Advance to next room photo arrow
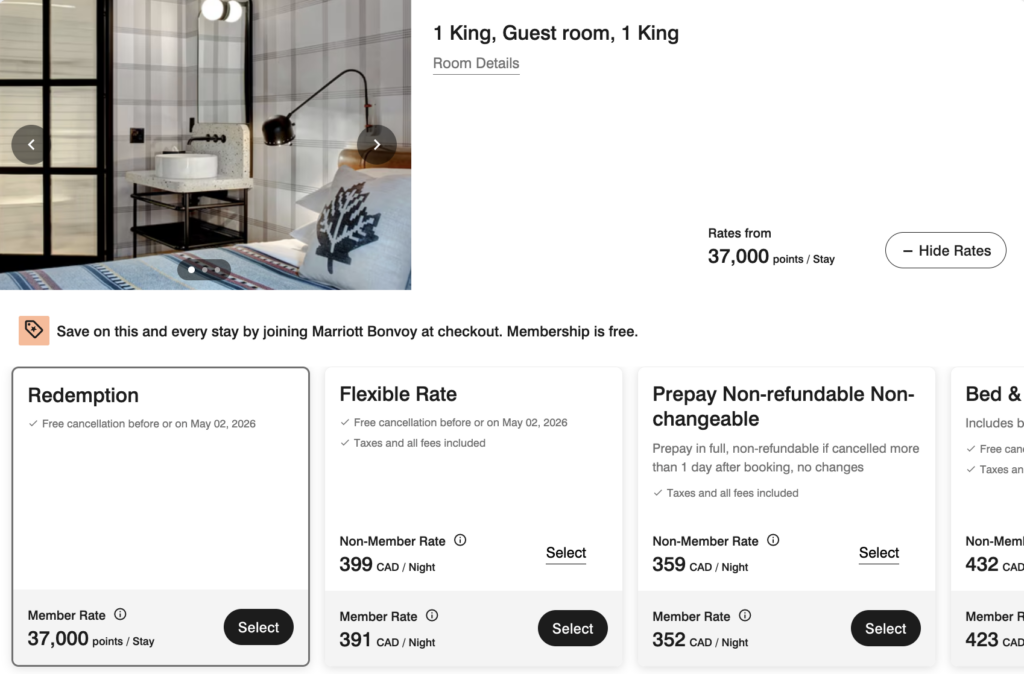Viewport: 1024px width, 674px height. (x=376, y=145)
